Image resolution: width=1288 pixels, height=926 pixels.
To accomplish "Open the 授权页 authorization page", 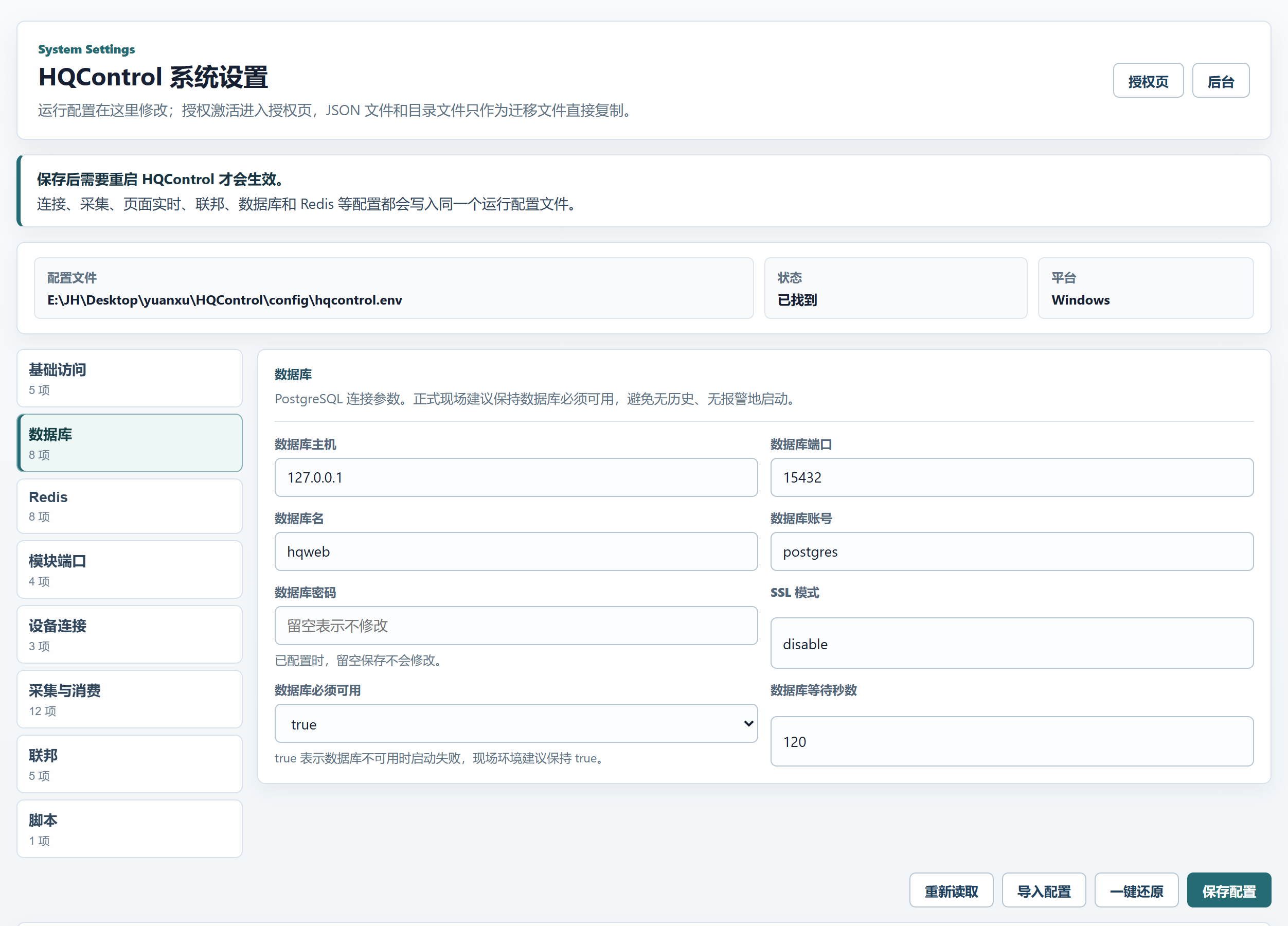I will [x=1148, y=81].
